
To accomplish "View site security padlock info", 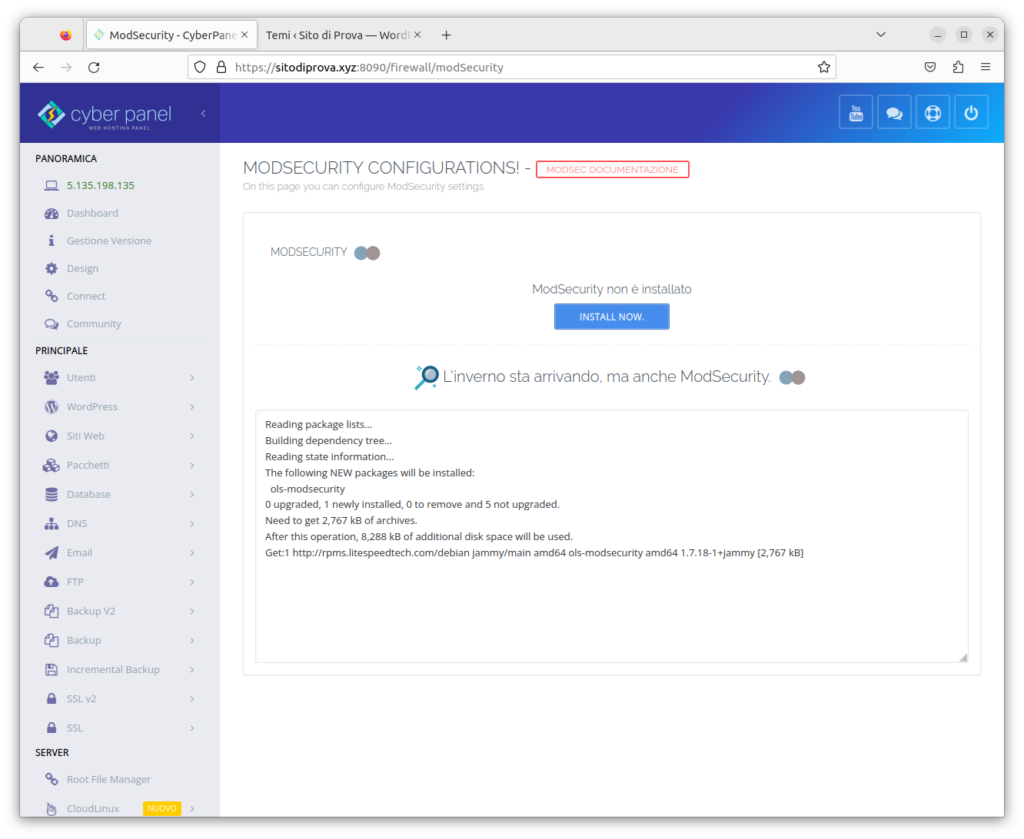I will click(x=221, y=67).
